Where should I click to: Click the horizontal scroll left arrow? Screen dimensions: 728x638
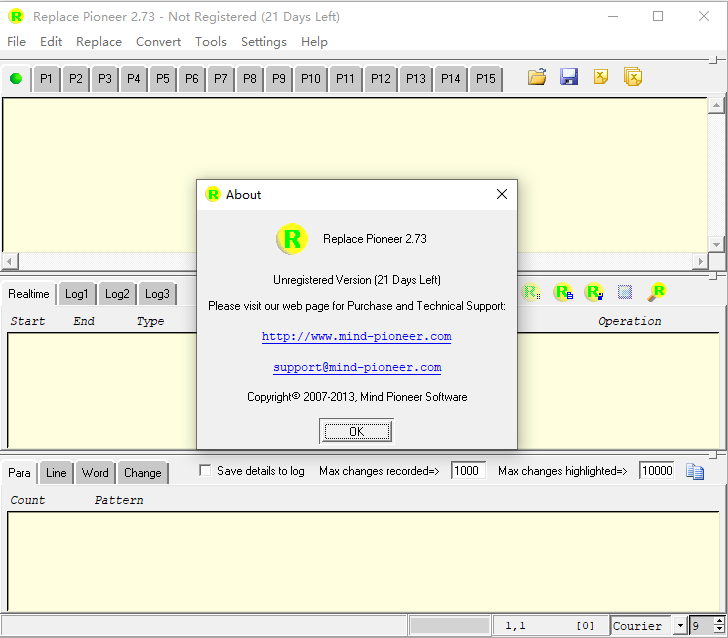tap(9, 261)
